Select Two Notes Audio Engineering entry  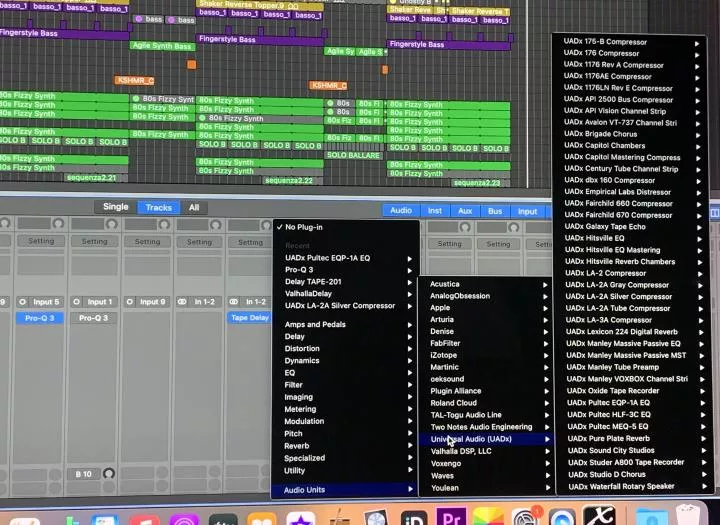481,427
